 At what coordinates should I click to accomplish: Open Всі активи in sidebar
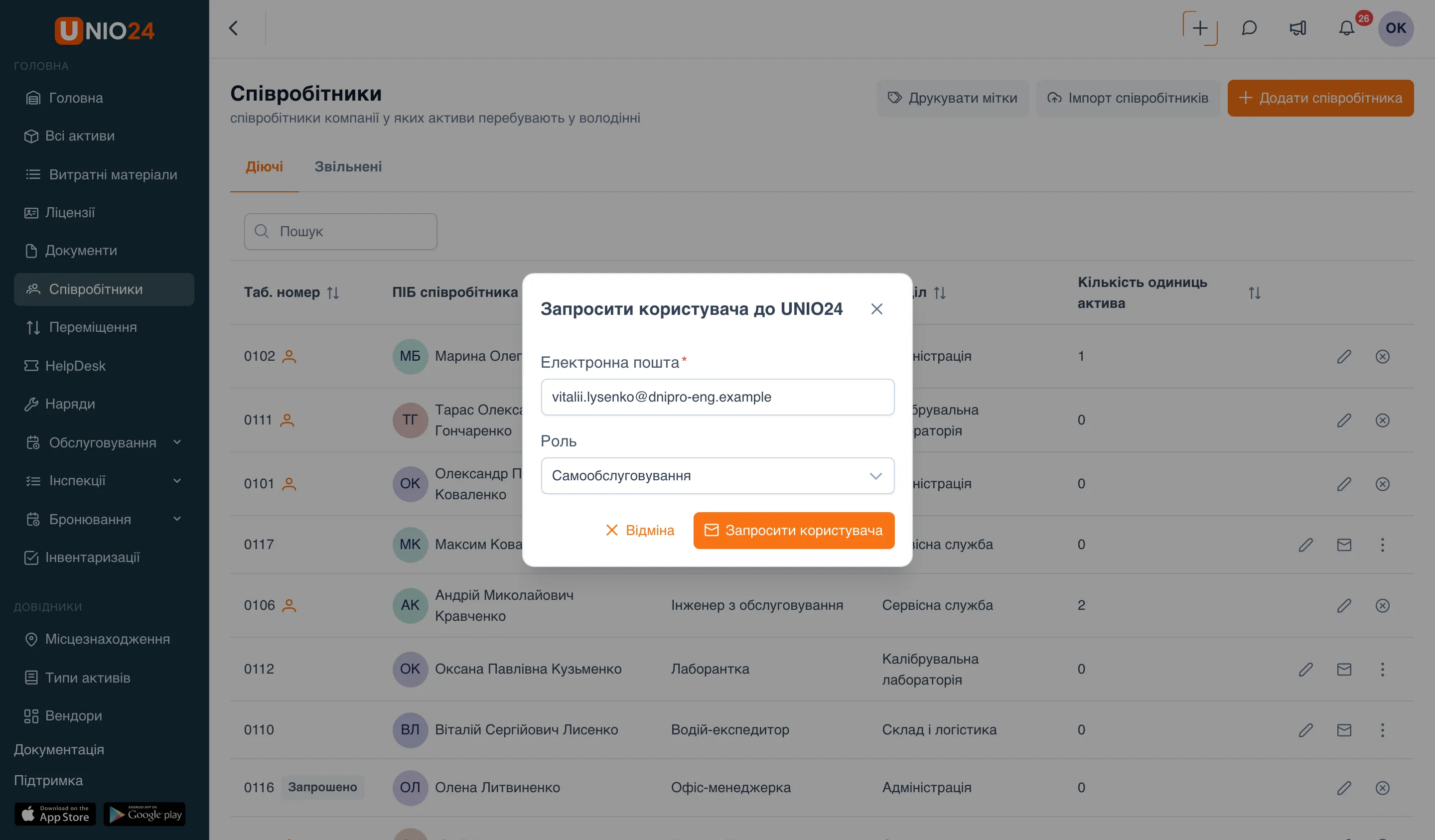(x=104, y=136)
